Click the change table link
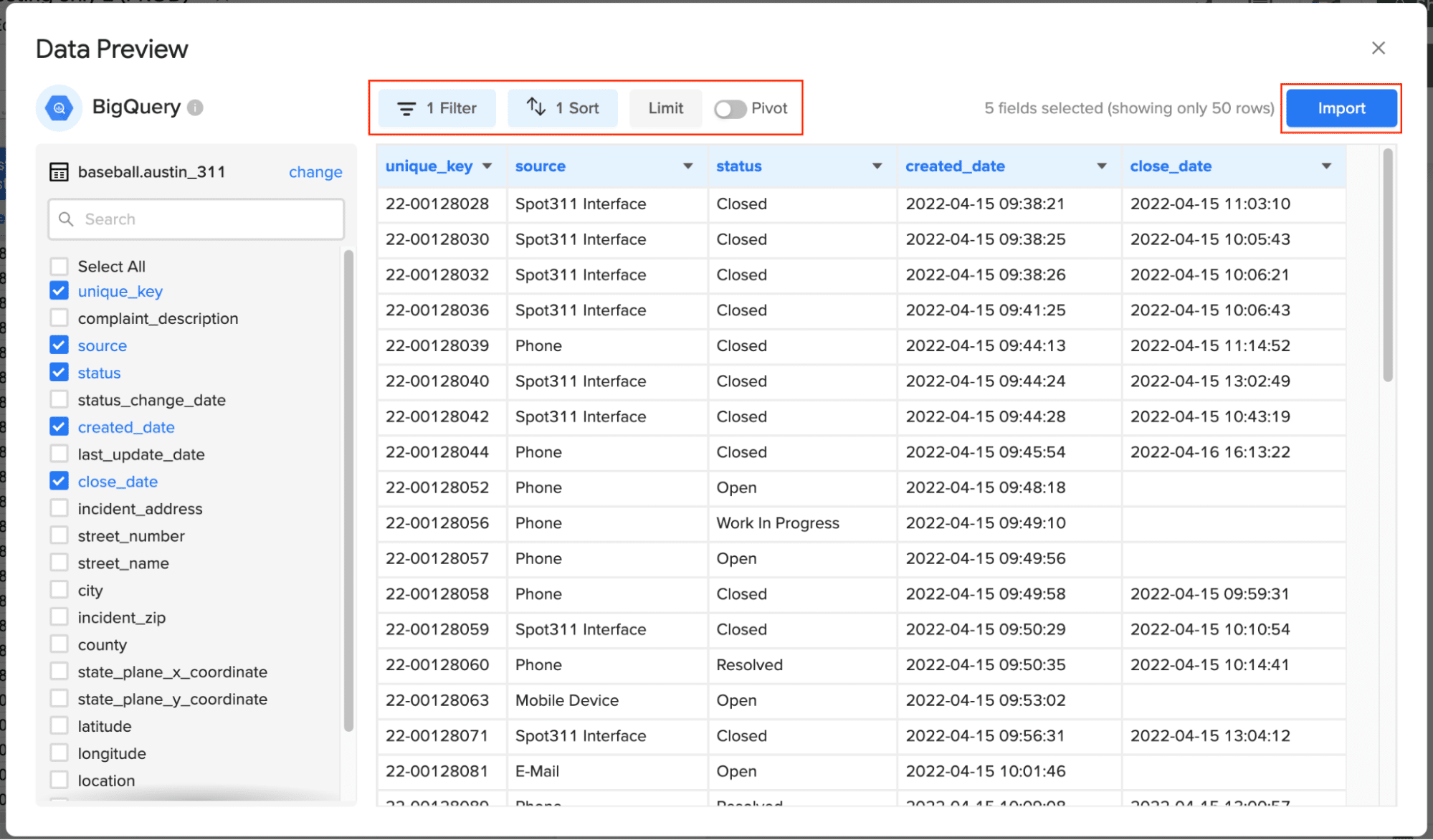Viewport: 1433px width, 840px height. point(315,172)
